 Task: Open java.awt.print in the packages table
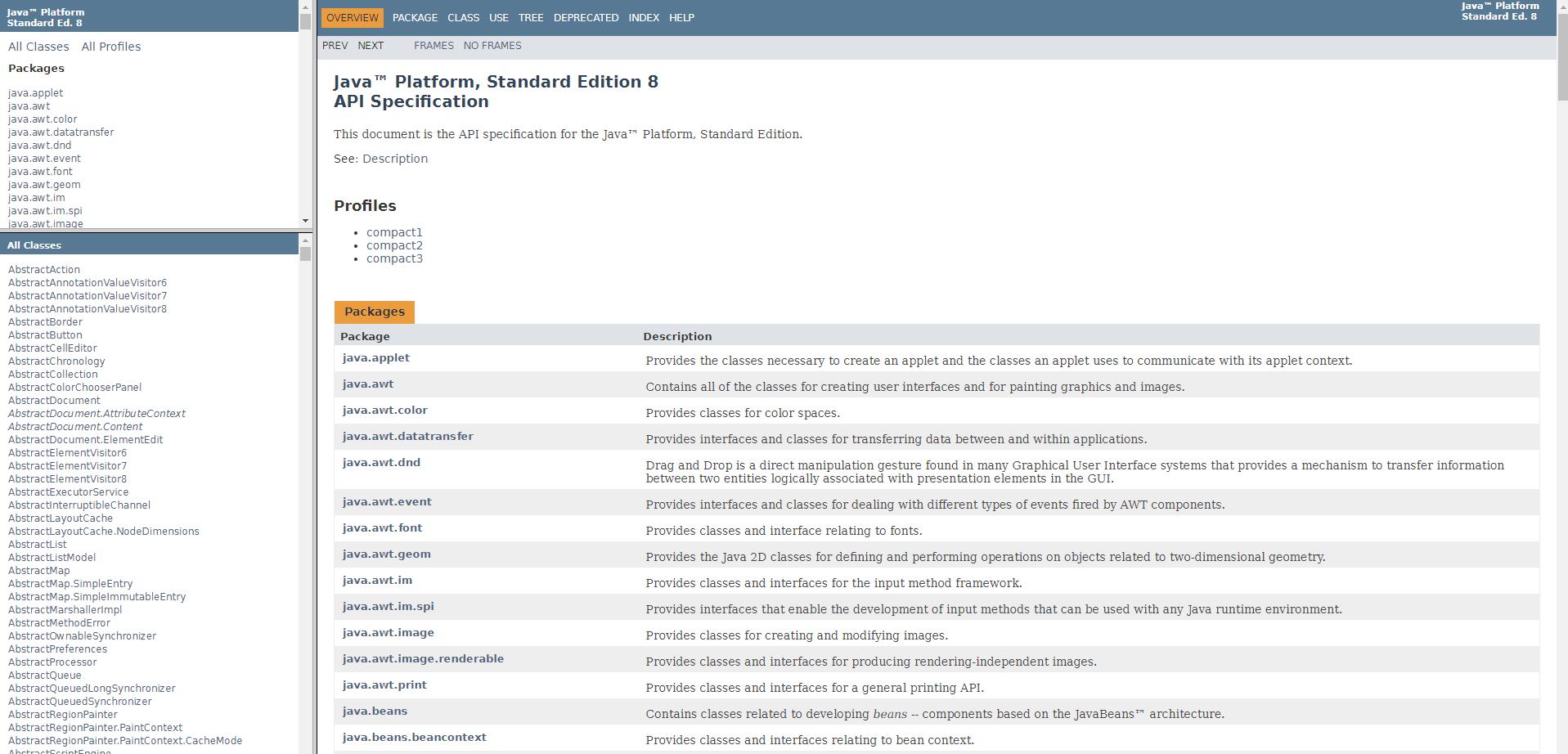click(384, 685)
